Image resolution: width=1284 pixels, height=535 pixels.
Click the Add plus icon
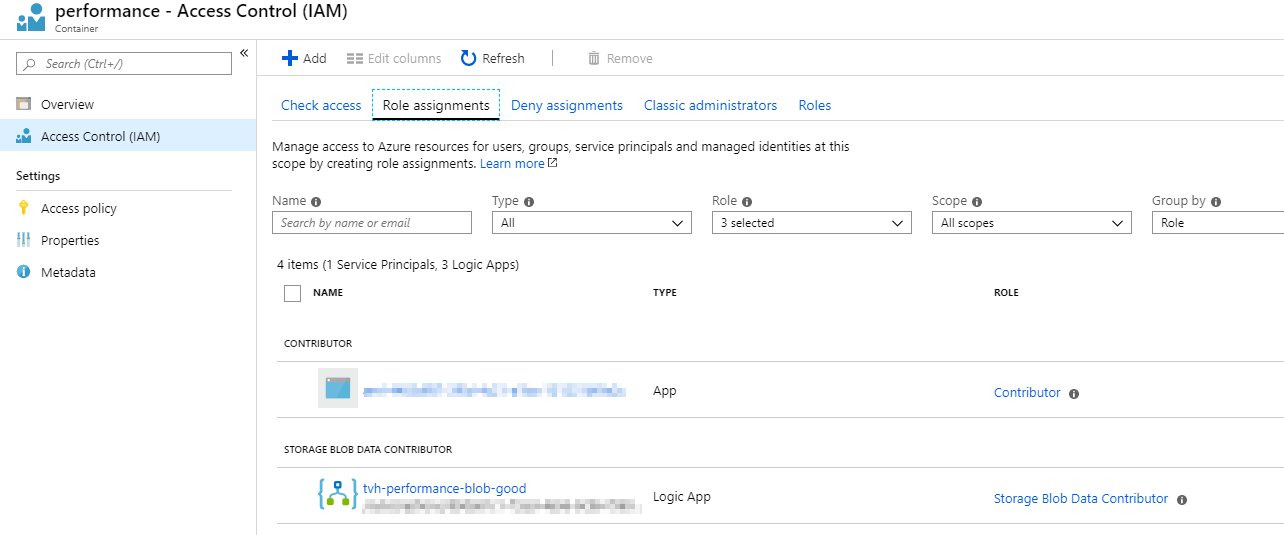click(x=290, y=59)
